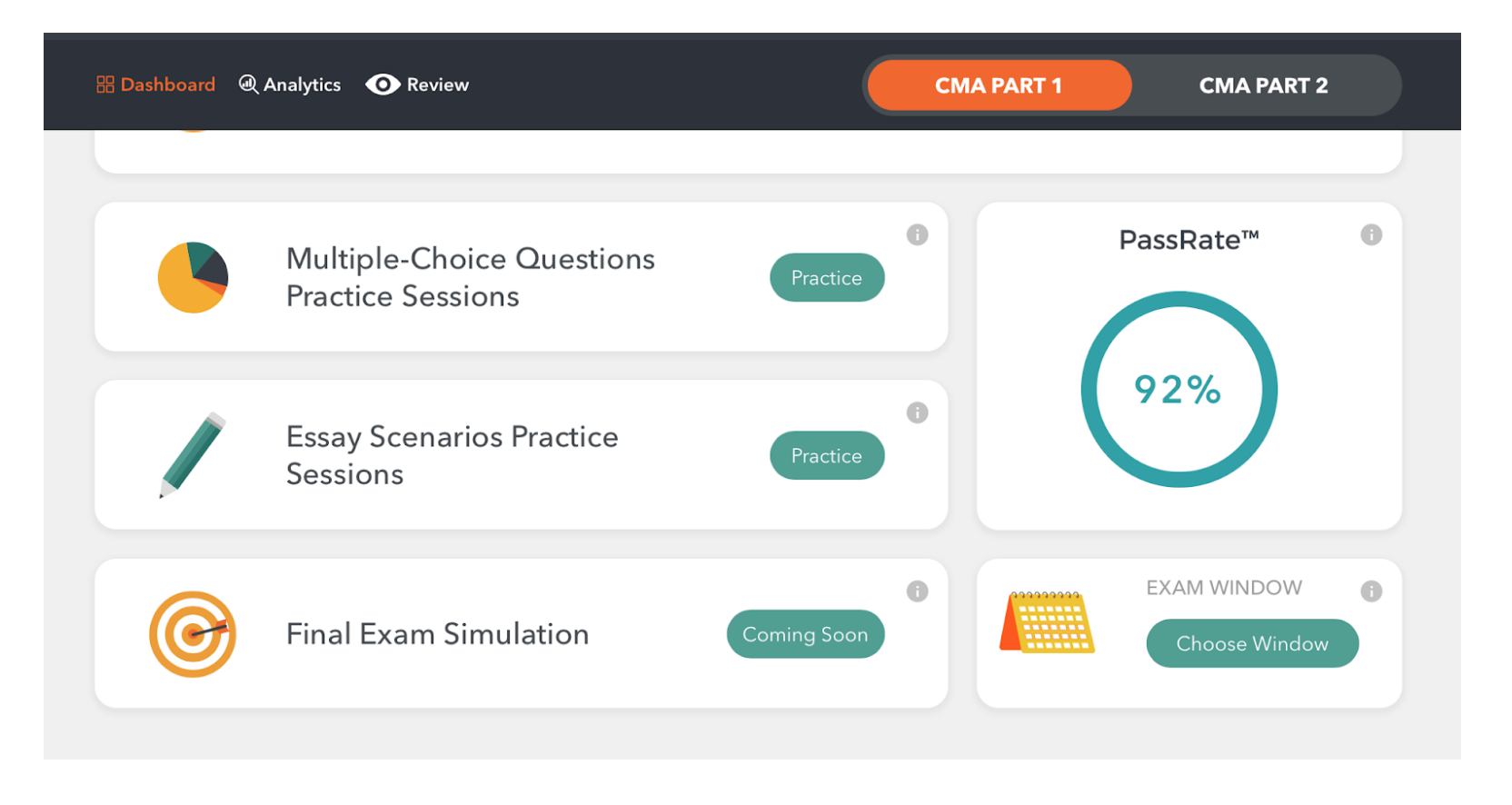This screenshot has height=805, width=1512.
Task: Open info icon on Final Exam Simulation card
Action: click(x=918, y=591)
